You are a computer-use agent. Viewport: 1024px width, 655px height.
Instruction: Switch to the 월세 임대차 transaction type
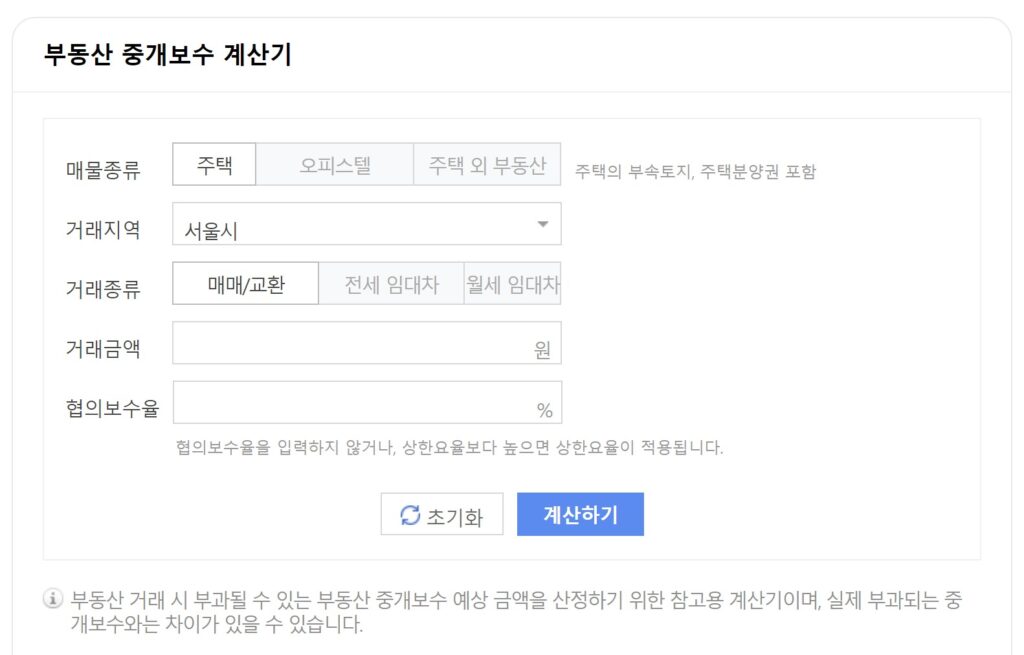(512, 284)
